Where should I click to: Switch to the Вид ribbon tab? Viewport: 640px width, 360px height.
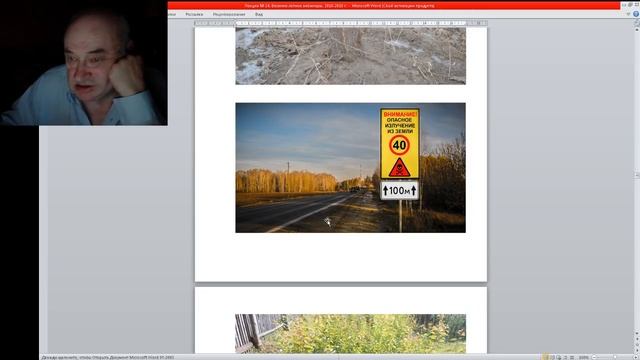pos(259,14)
